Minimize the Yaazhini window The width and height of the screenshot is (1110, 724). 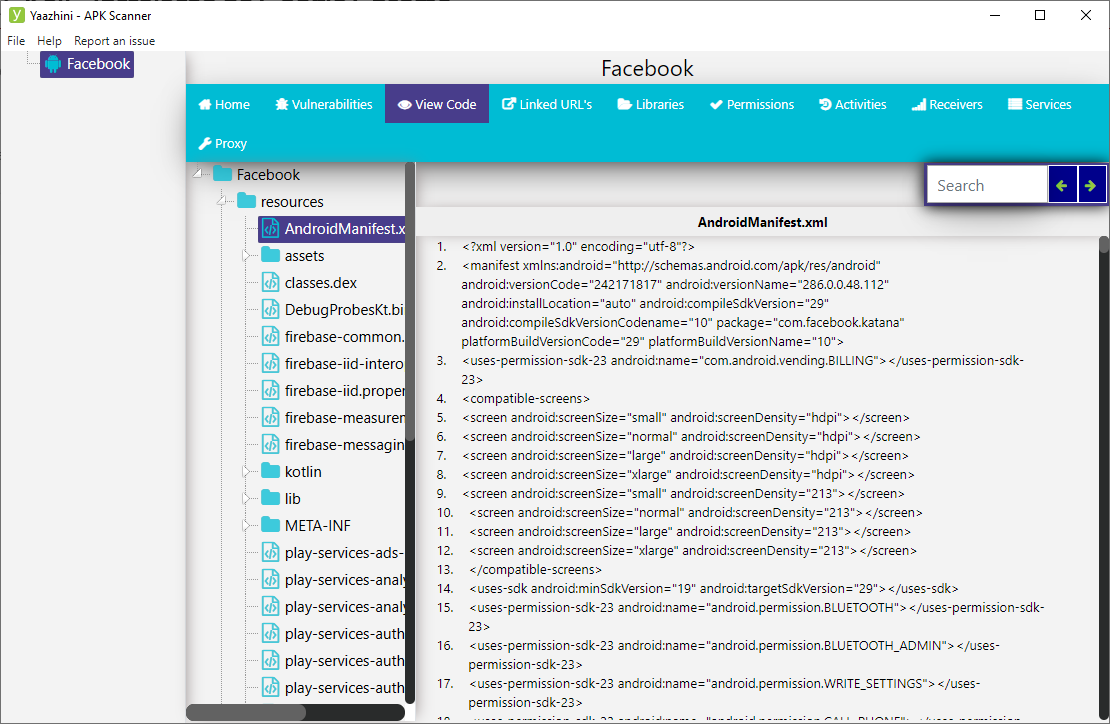(995, 15)
